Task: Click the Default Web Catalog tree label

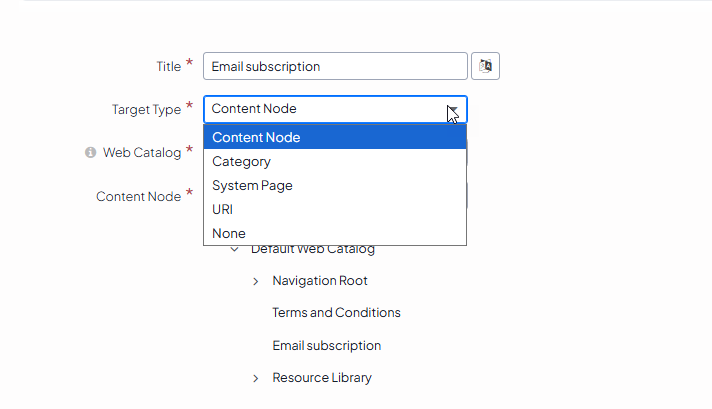Action: [313, 250]
